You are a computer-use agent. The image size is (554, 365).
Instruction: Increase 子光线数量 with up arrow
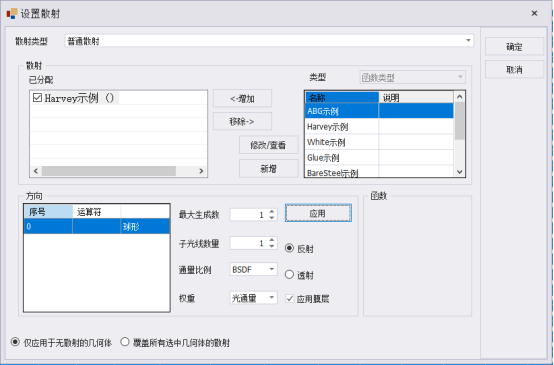[272, 240]
